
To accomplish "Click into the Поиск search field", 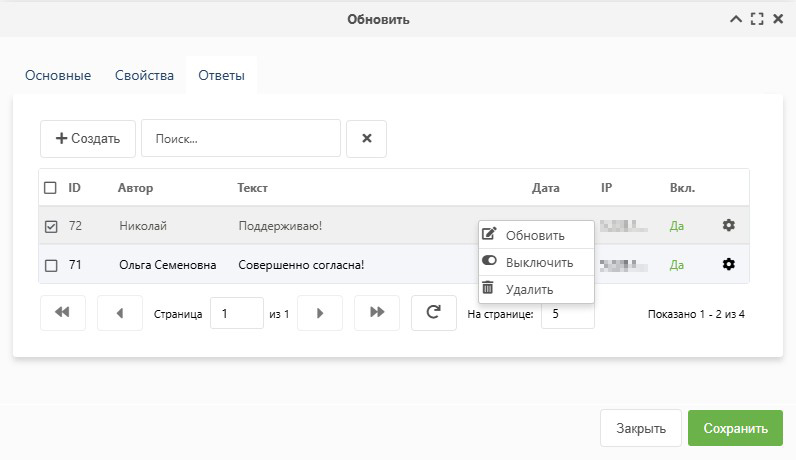I will tap(240, 139).
